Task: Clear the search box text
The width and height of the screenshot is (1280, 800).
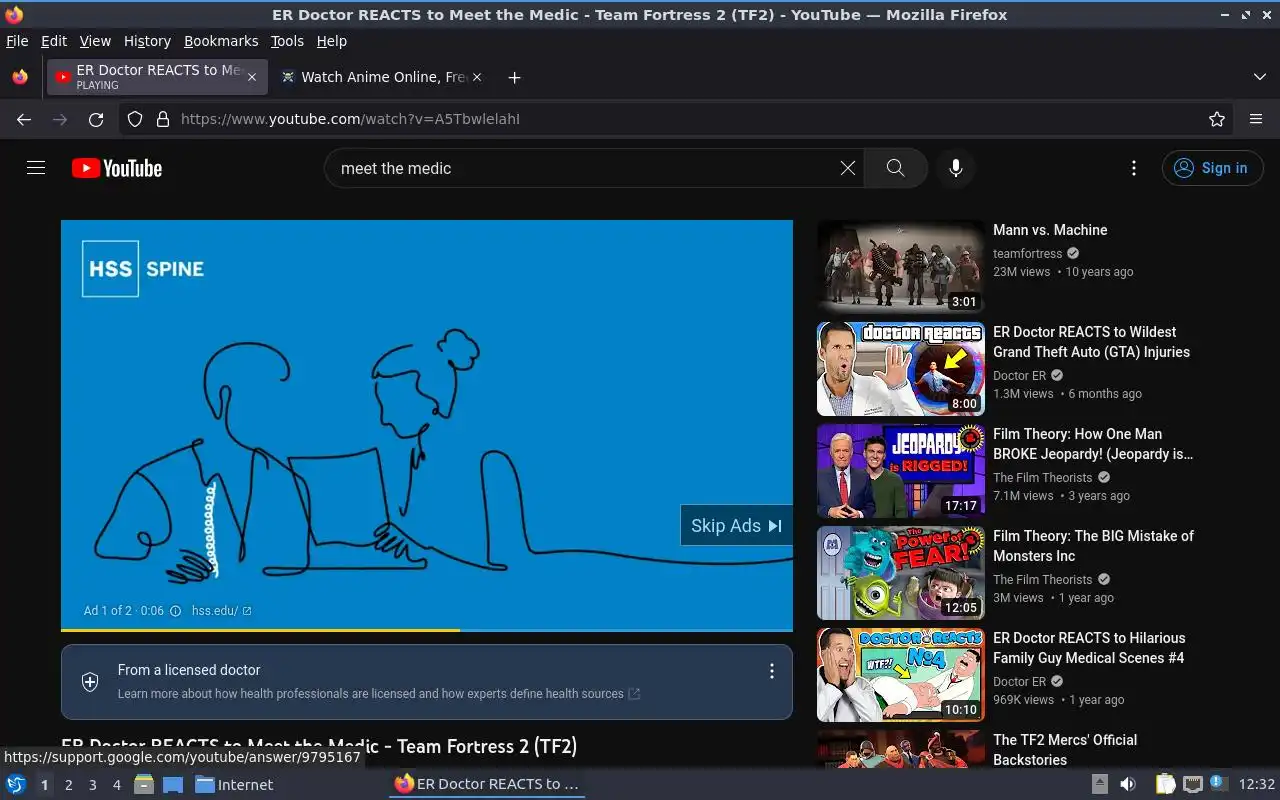Action: tap(848, 168)
